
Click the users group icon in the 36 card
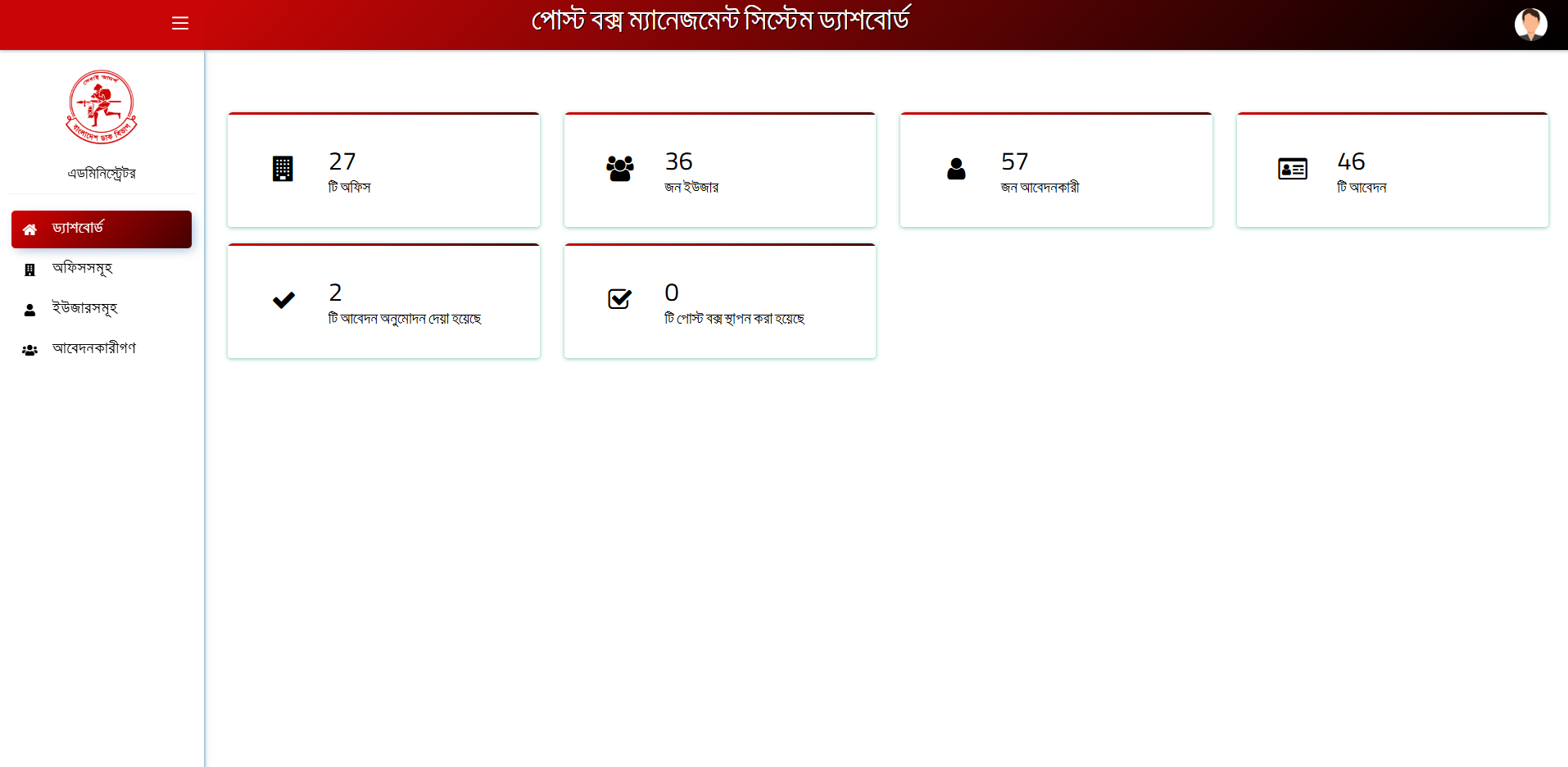[619, 169]
